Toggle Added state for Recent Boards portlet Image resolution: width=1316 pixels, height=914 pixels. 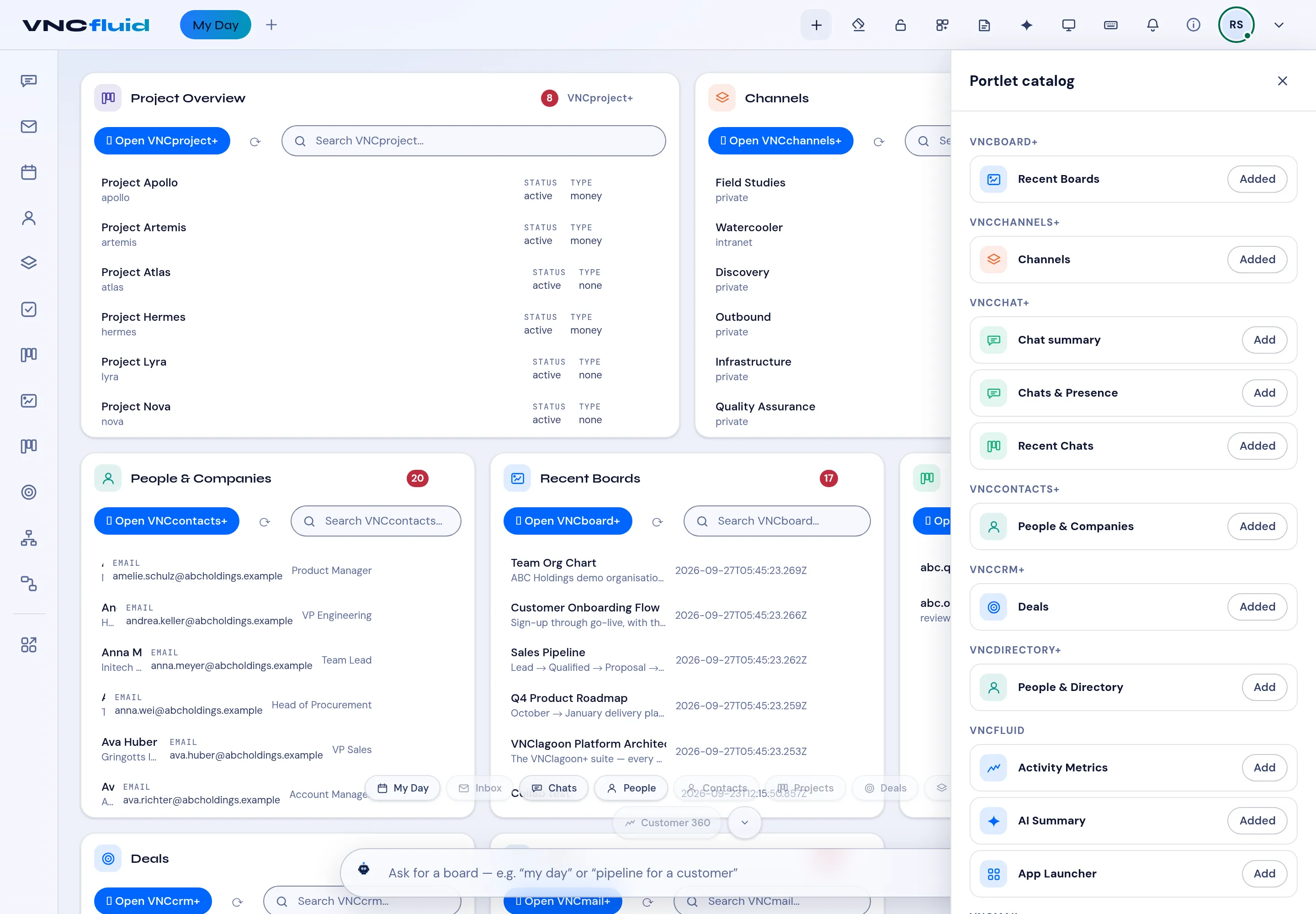(x=1257, y=179)
